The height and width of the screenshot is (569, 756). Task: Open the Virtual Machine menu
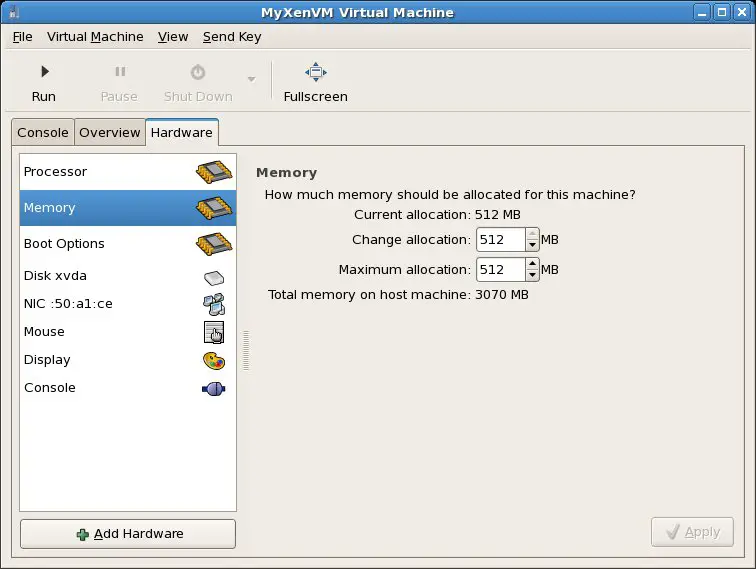(x=95, y=37)
